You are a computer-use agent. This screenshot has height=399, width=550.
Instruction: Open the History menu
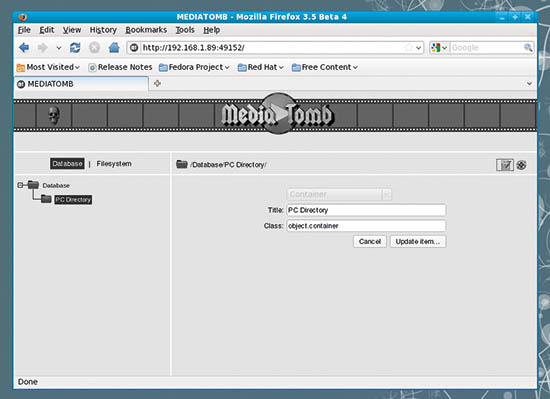[103, 30]
